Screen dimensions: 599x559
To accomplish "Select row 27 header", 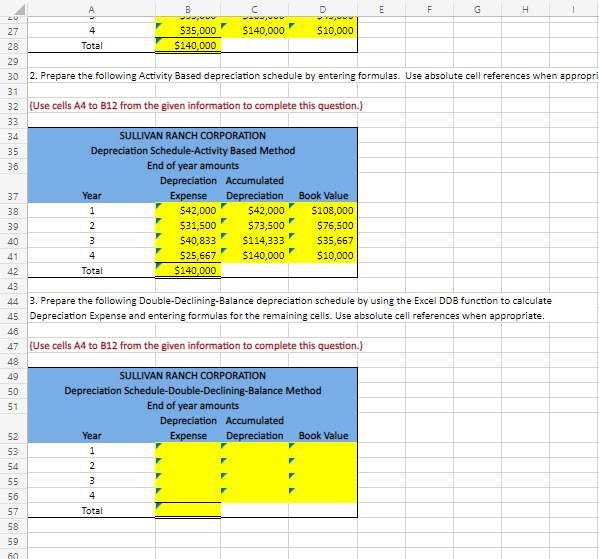I will 13,31.
